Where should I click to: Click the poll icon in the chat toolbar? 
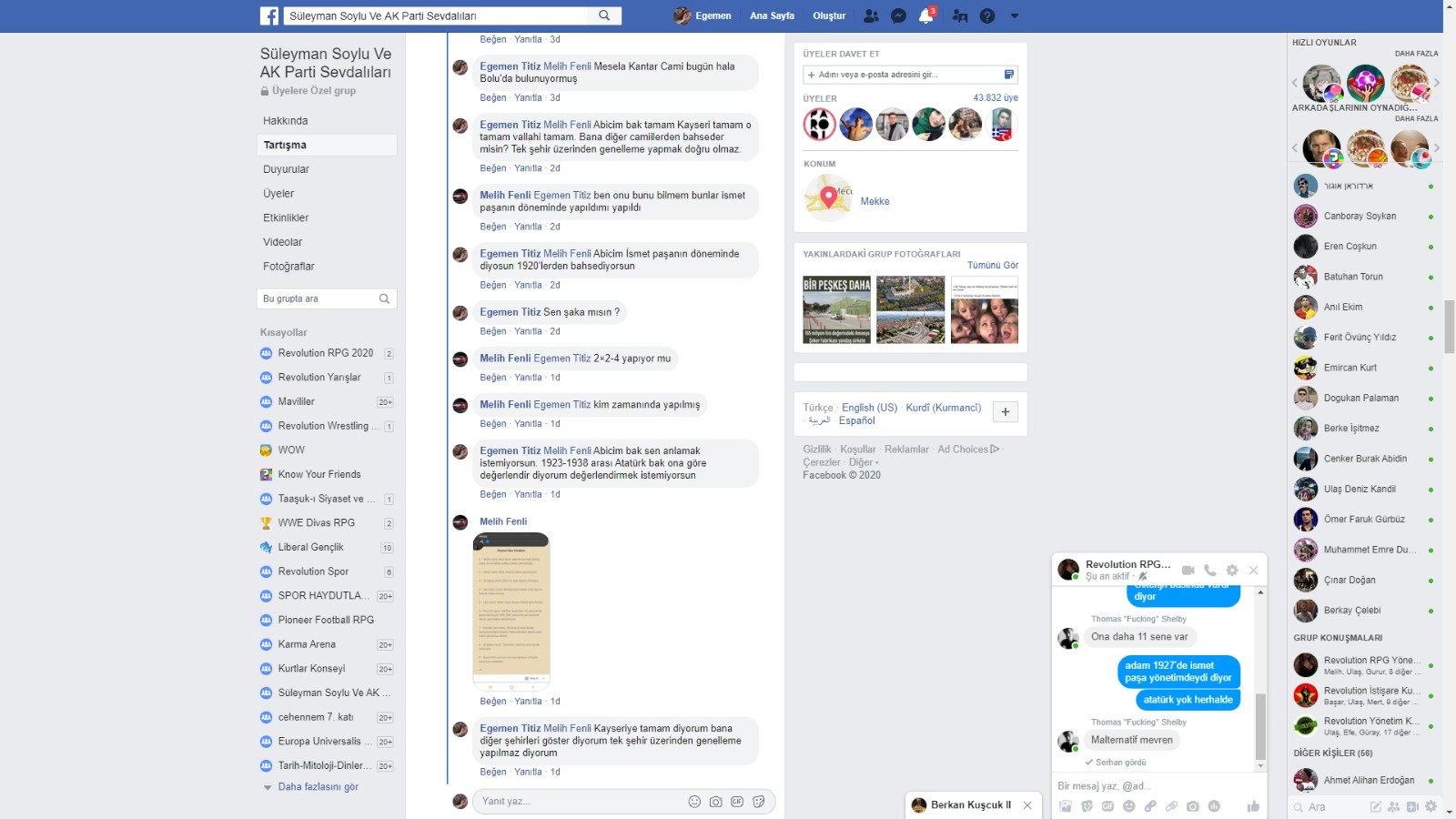[1214, 806]
